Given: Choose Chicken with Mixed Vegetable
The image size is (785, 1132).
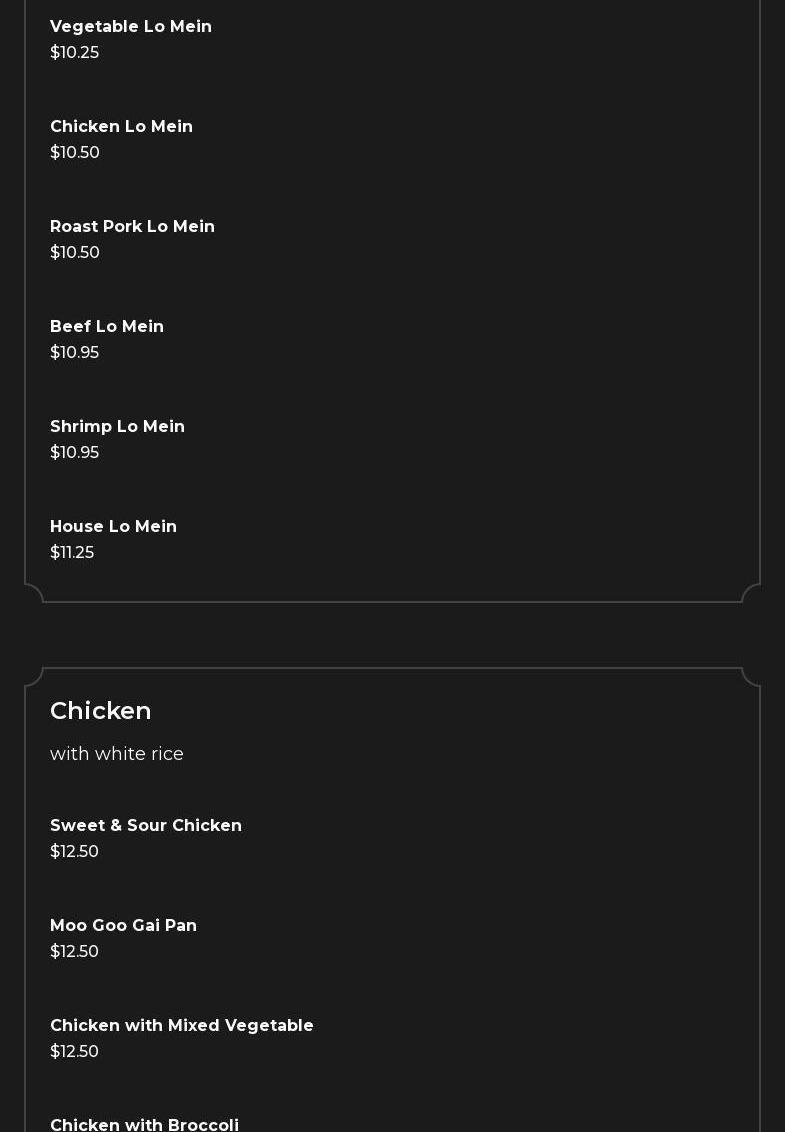Looking at the screenshot, I should pos(182,1026).
